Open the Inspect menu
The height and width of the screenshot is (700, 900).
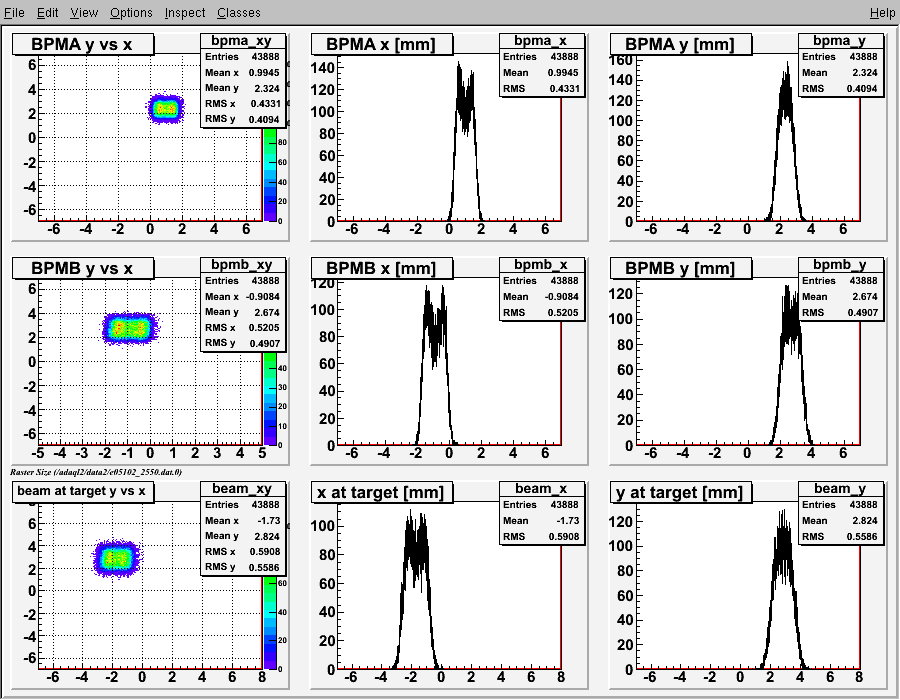(185, 13)
